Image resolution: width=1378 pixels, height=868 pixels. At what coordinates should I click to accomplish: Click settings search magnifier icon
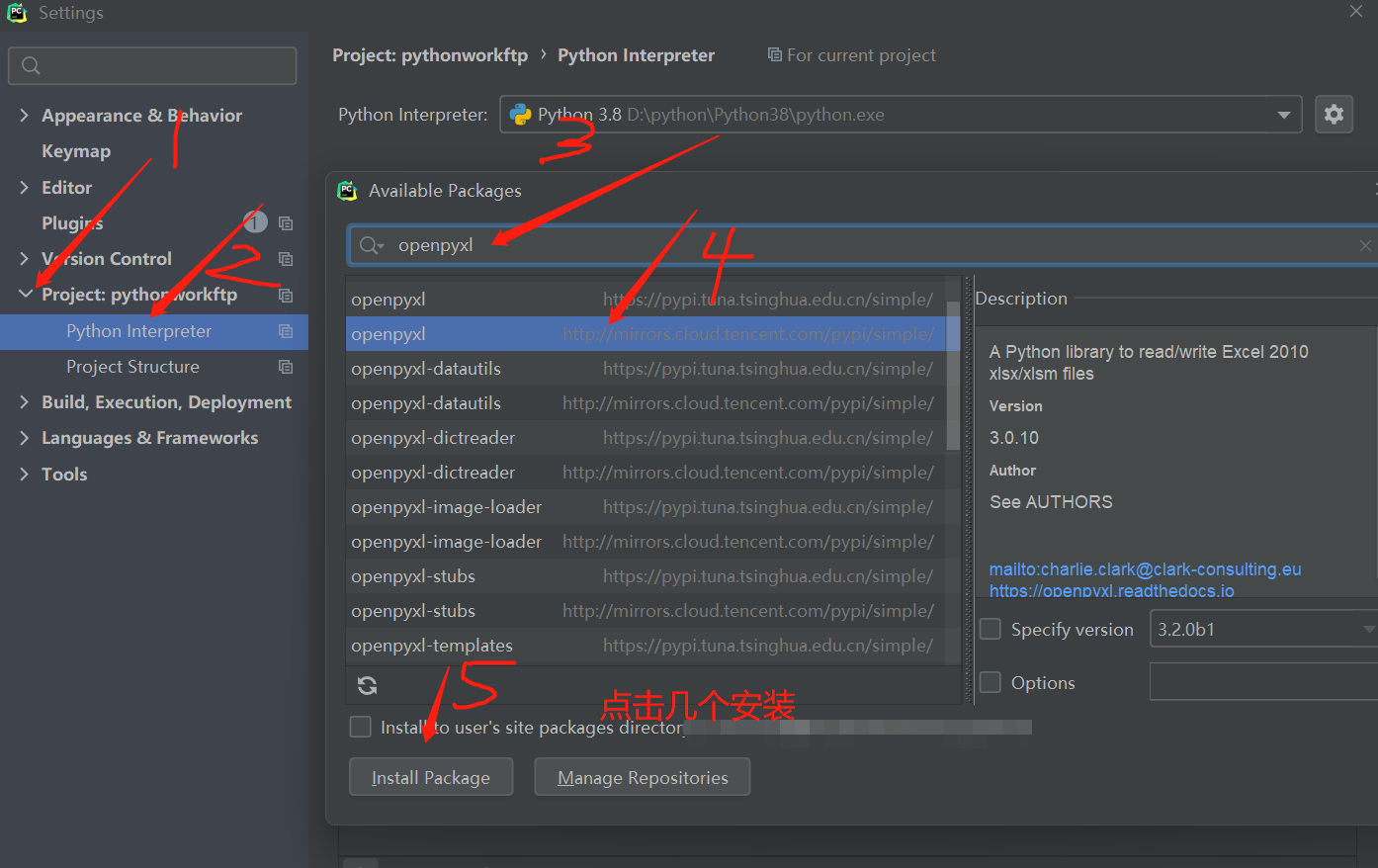tap(31, 65)
